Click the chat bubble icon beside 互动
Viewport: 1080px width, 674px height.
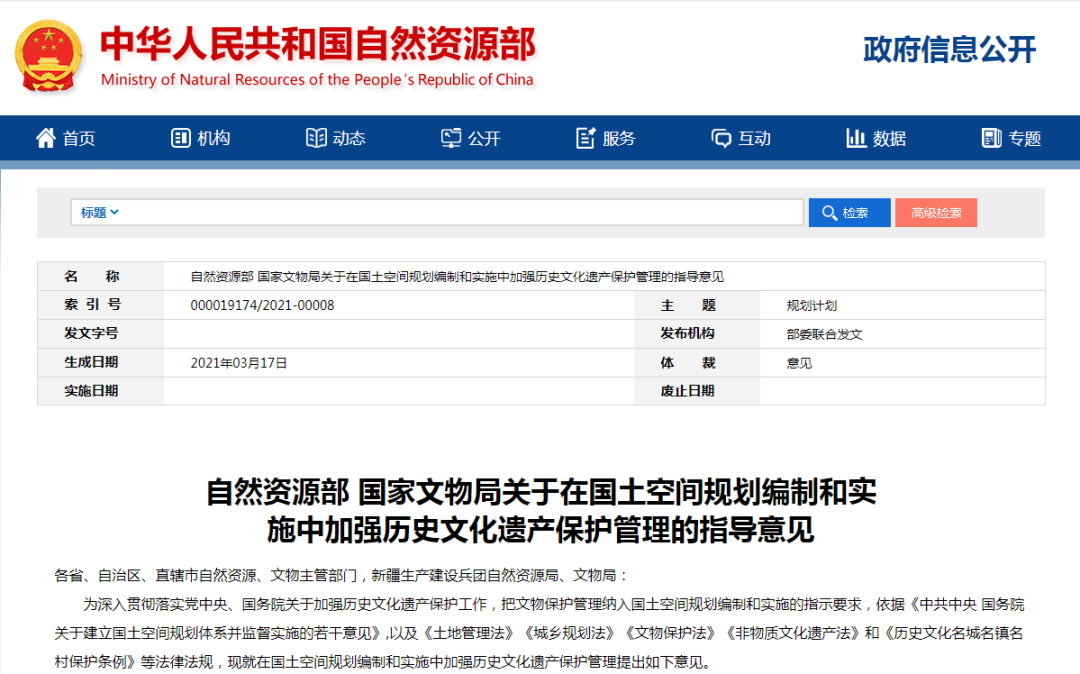pos(721,138)
